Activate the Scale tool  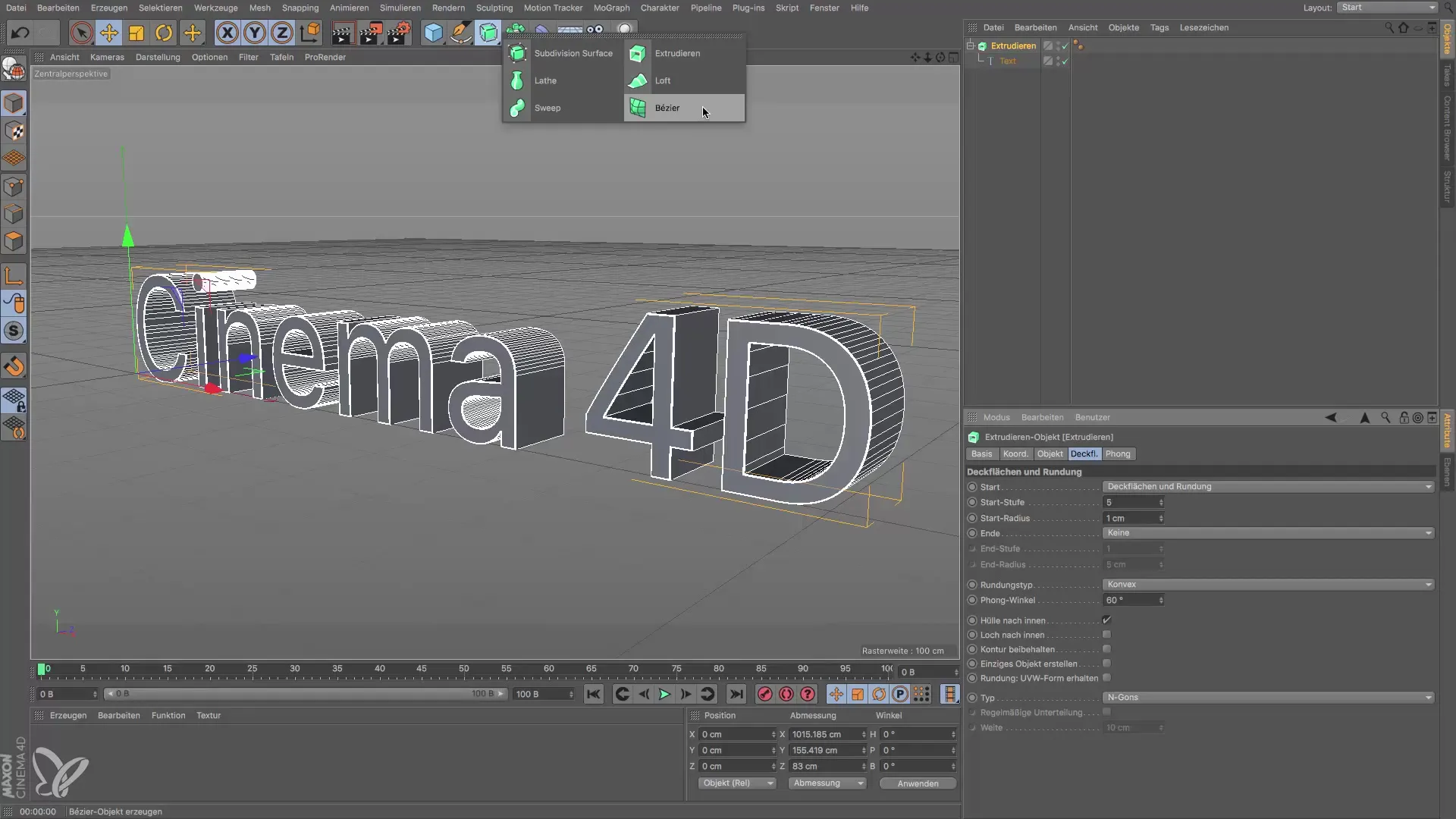(x=136, y=33)
